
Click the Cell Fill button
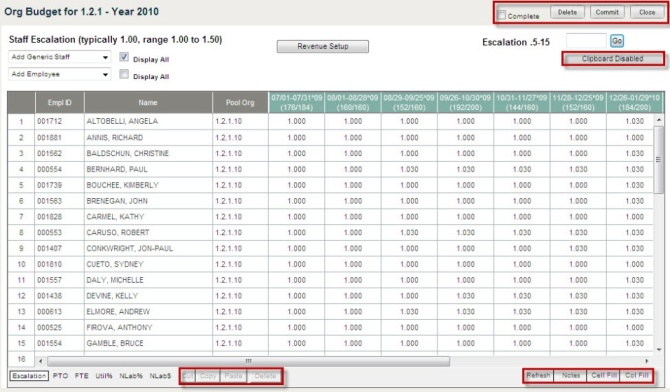click(603, 375)
